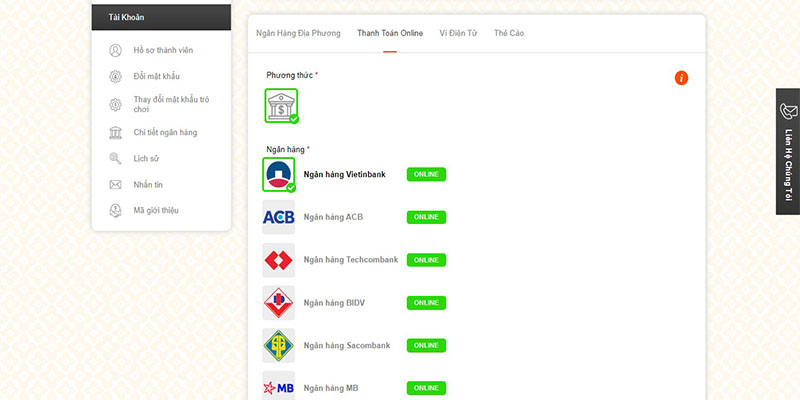The width and height of the screenshot is (800, 400).
Task: Click the magnifier icon beside Lịch sử
Action: (x=115, y=159)
